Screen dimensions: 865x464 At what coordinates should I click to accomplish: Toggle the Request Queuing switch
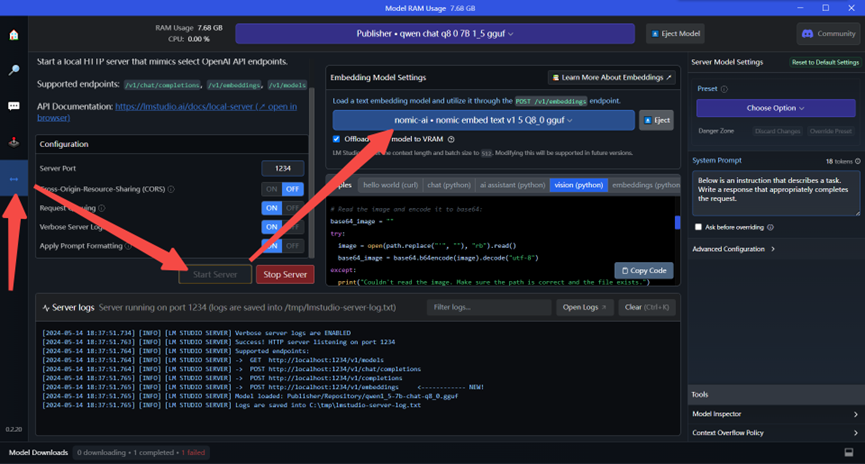282,208
